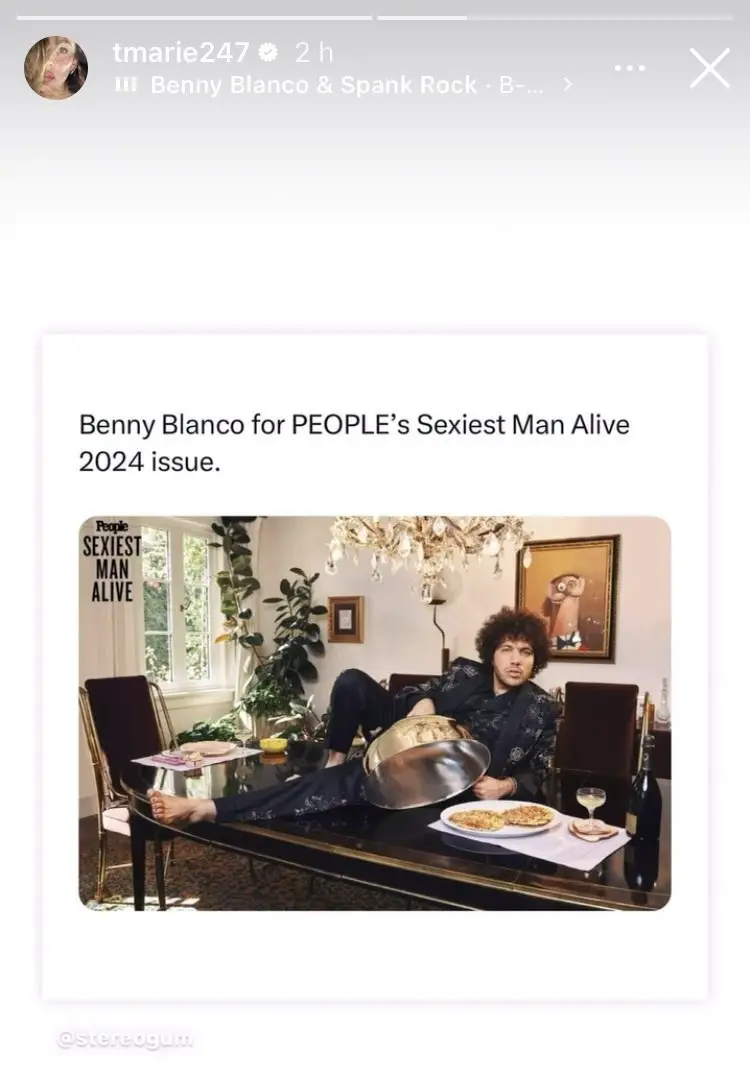
Task: Click the plate of food on table
Action: click(x=500, y=817)
